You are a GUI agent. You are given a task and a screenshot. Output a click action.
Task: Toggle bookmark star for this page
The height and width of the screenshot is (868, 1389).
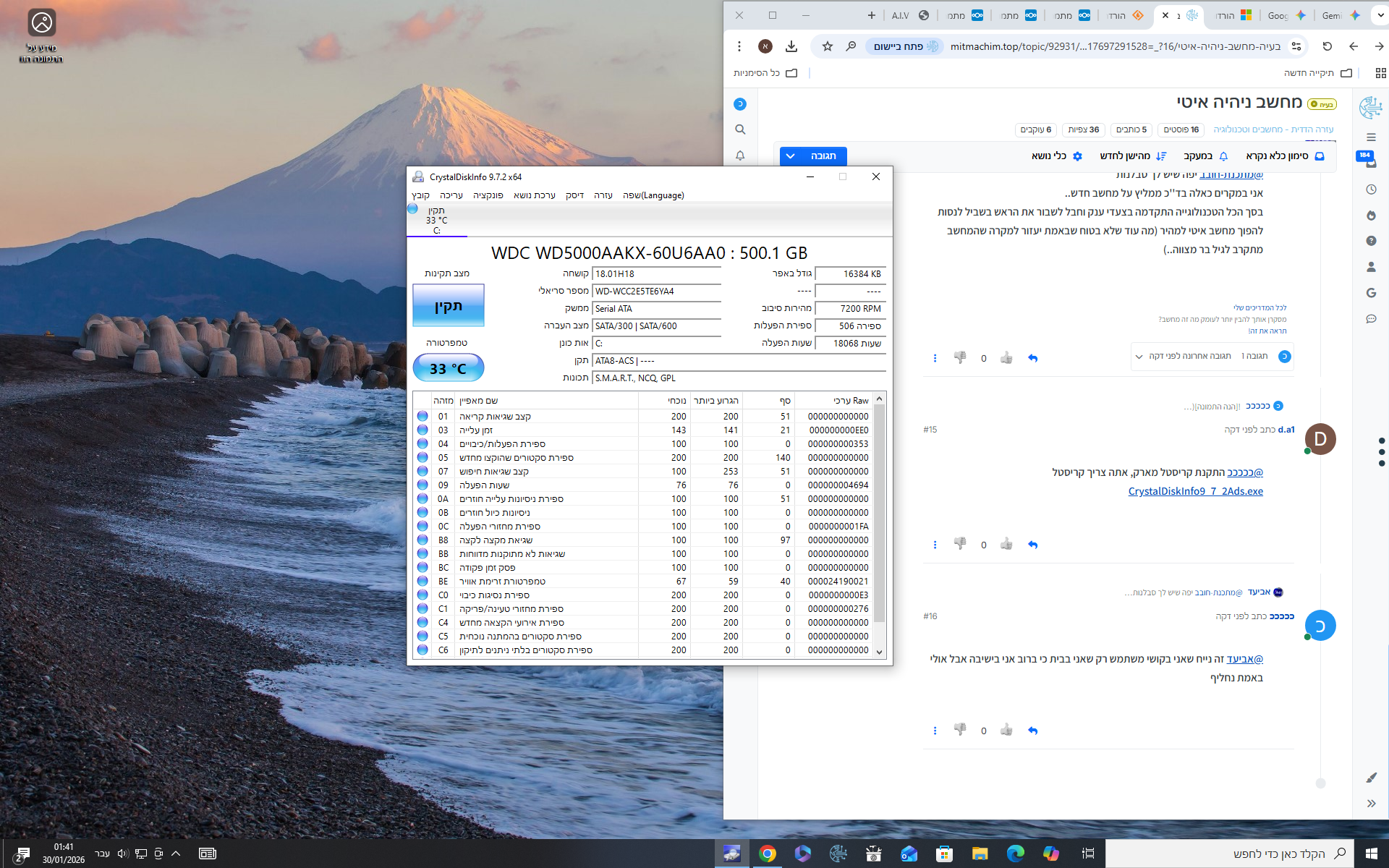828,46
